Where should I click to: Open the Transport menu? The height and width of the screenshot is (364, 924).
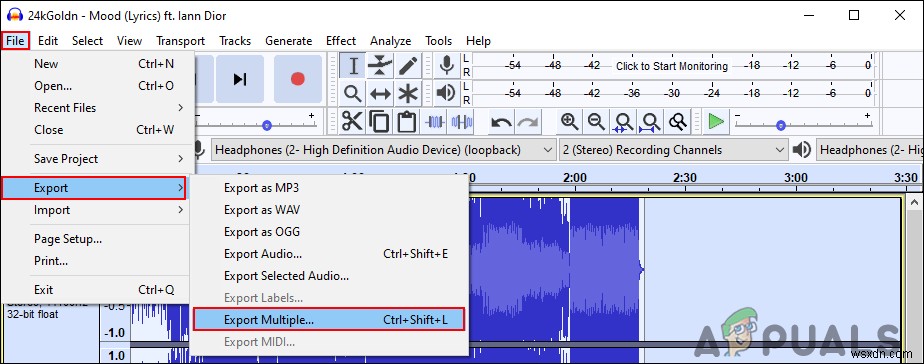(180, 41)
